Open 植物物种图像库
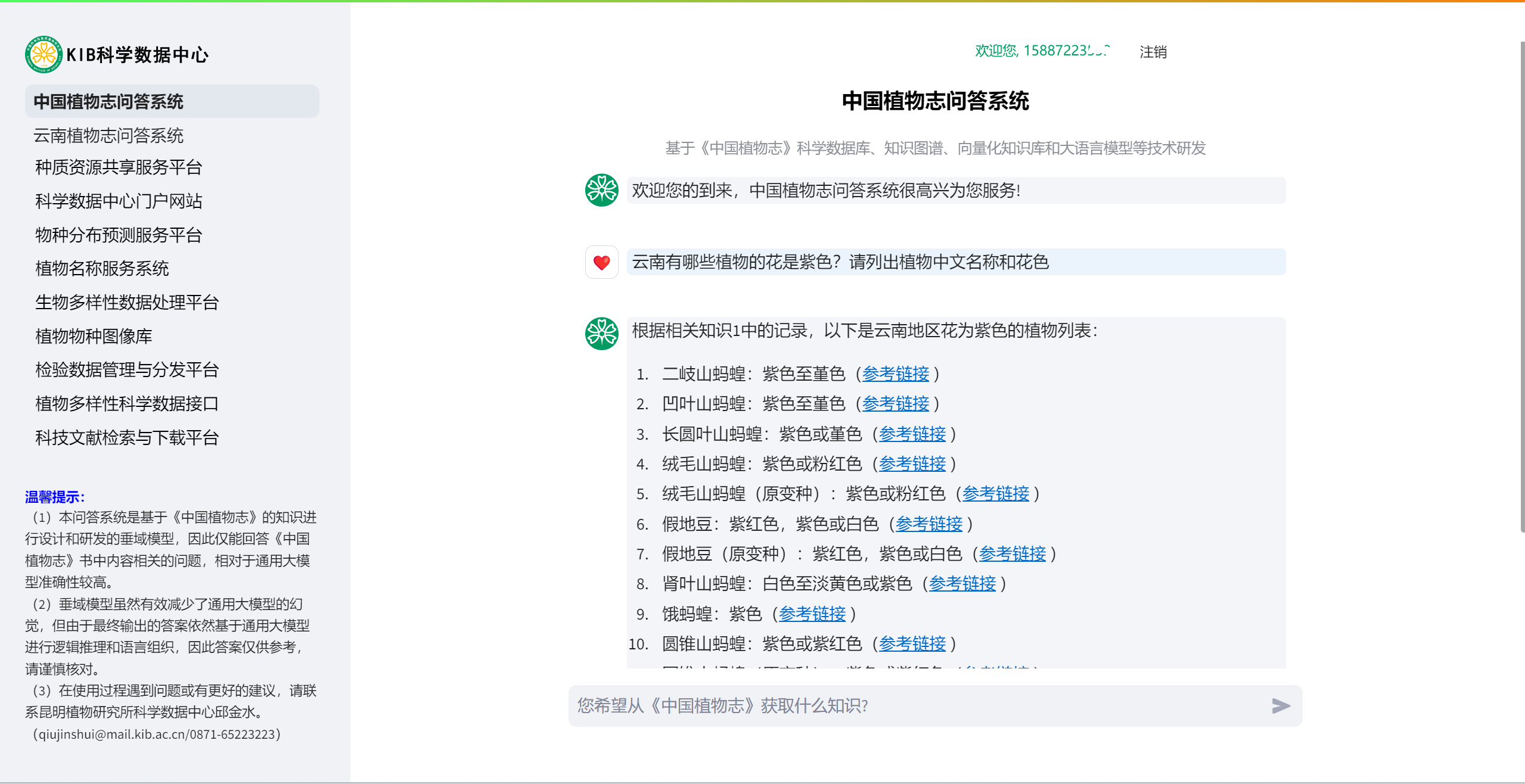The image size is (1525, 784). (x=94, y=337)
